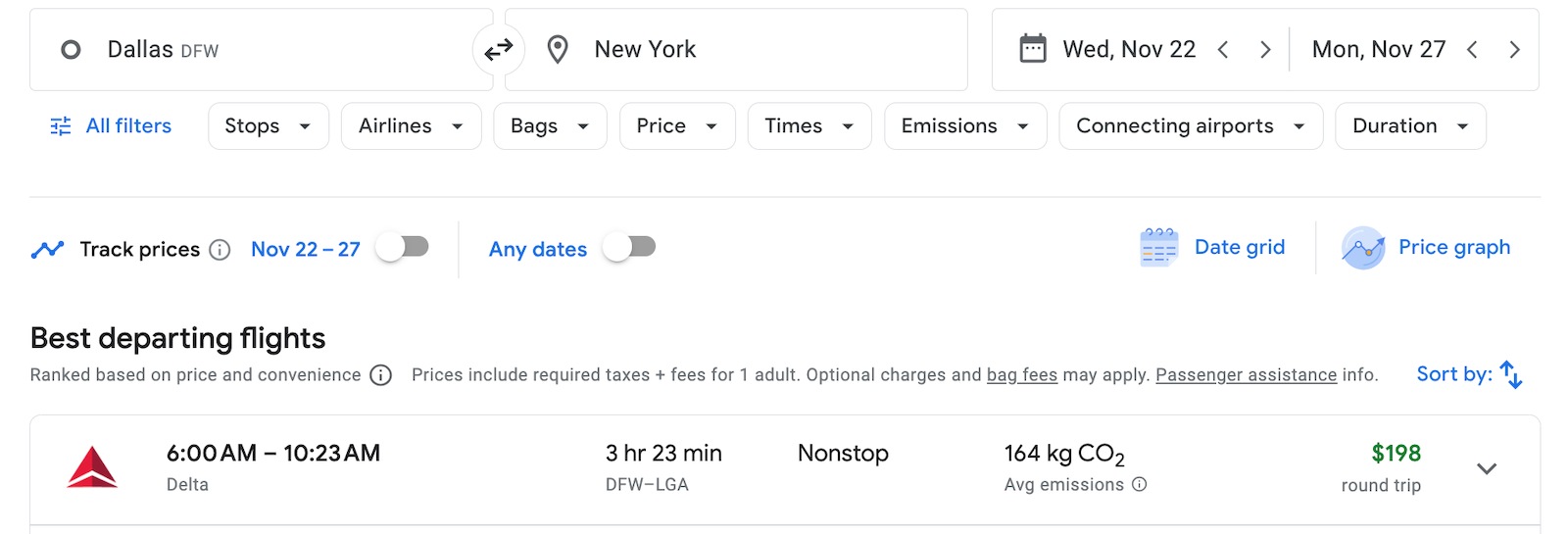Click the New York destination field
1568x534 pixels.
[x=736, y=50]
